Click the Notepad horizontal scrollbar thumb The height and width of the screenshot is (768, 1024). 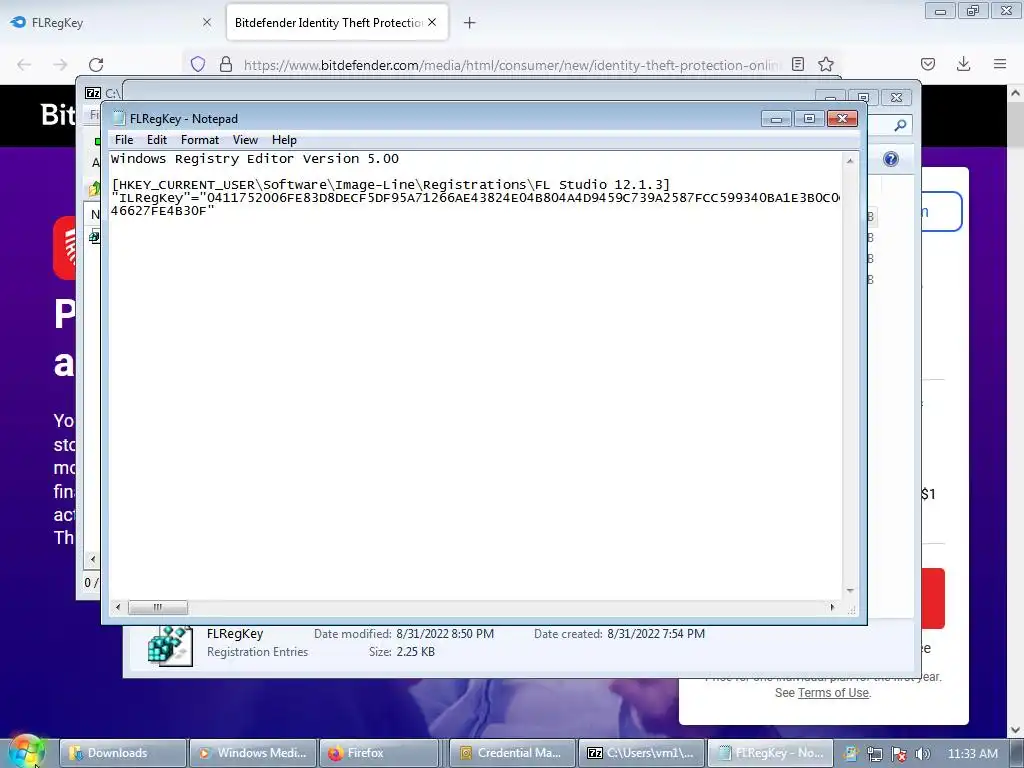[x=157, y=607]
